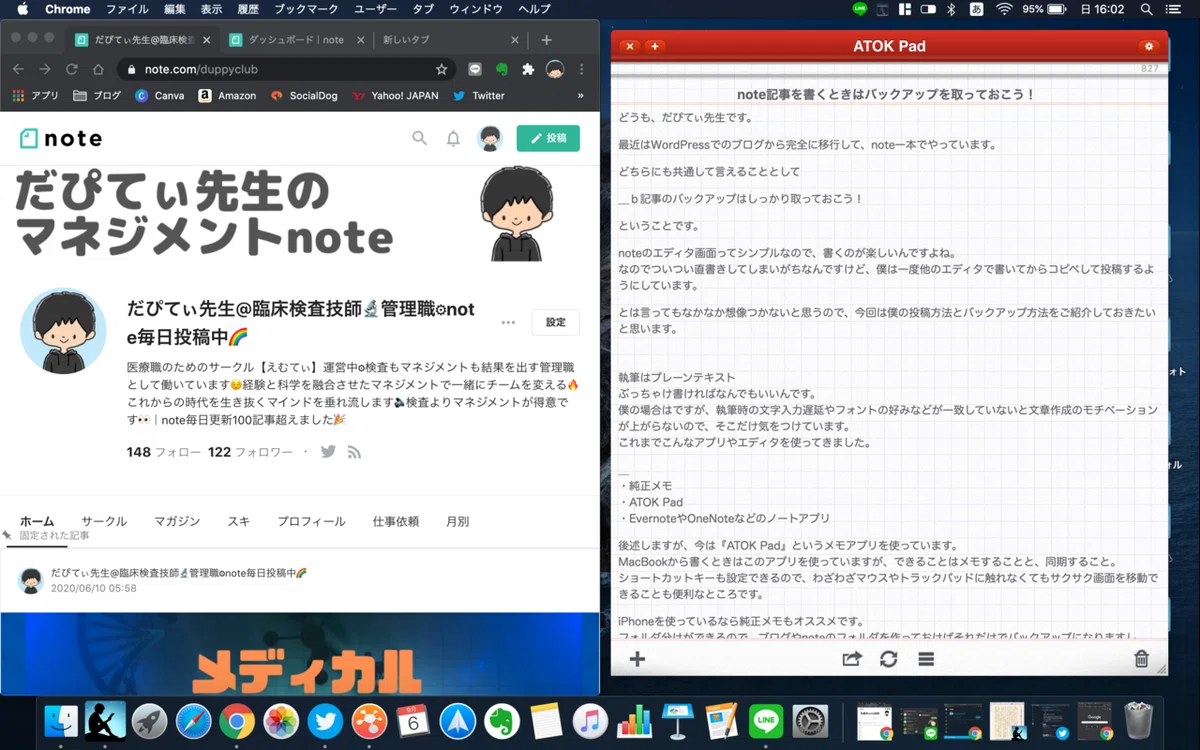
Task: Click ATOK Pad memo title line
Action: (x=886, y=94)
